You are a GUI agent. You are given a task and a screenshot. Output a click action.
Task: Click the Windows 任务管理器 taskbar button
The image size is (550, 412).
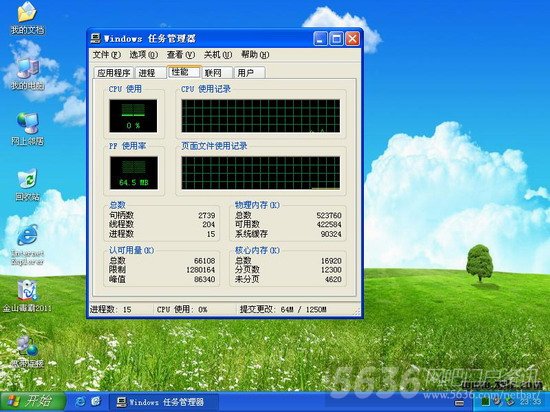tap(164, 402)
